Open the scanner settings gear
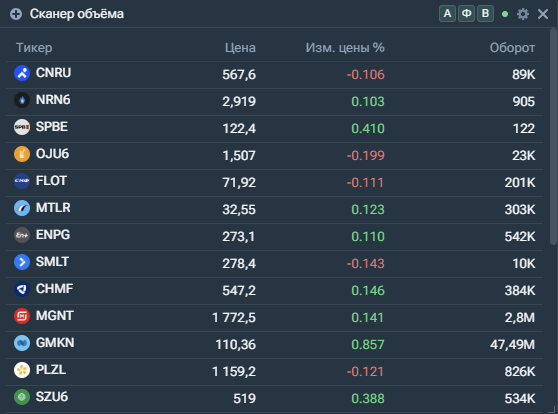This screenshot has height=414, width=558. tap(523, 14)
